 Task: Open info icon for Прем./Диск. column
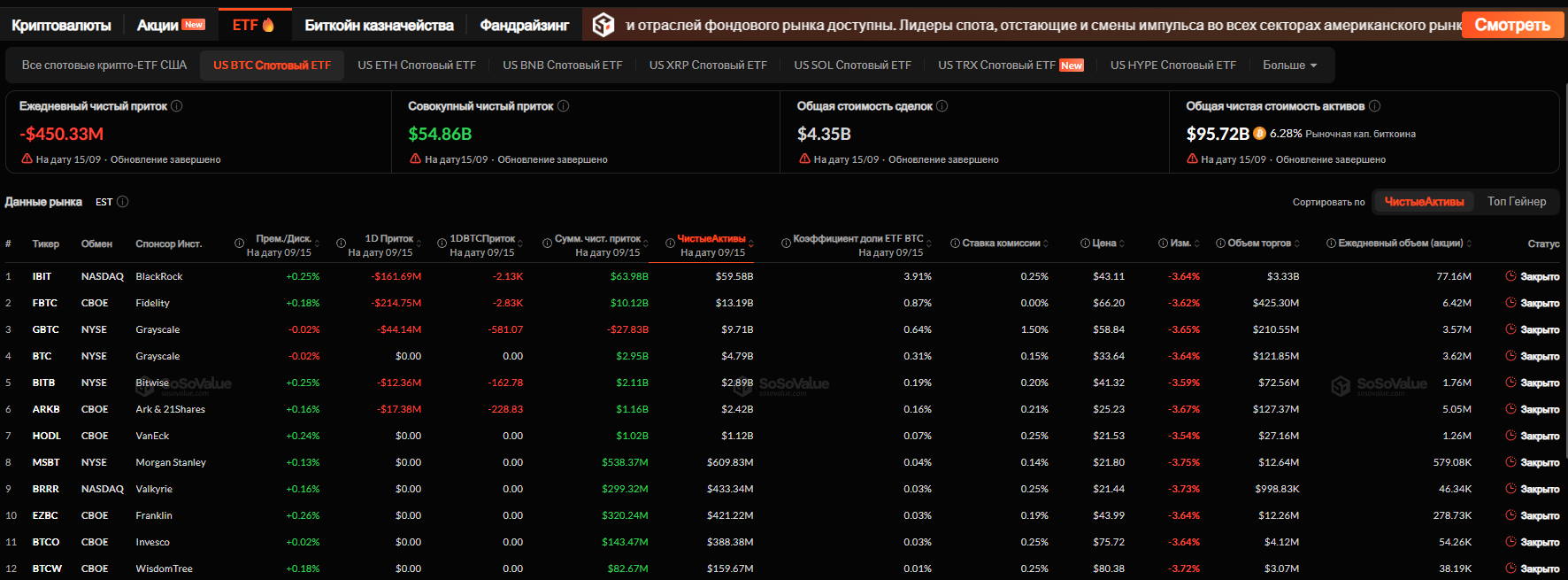point(239,244)
